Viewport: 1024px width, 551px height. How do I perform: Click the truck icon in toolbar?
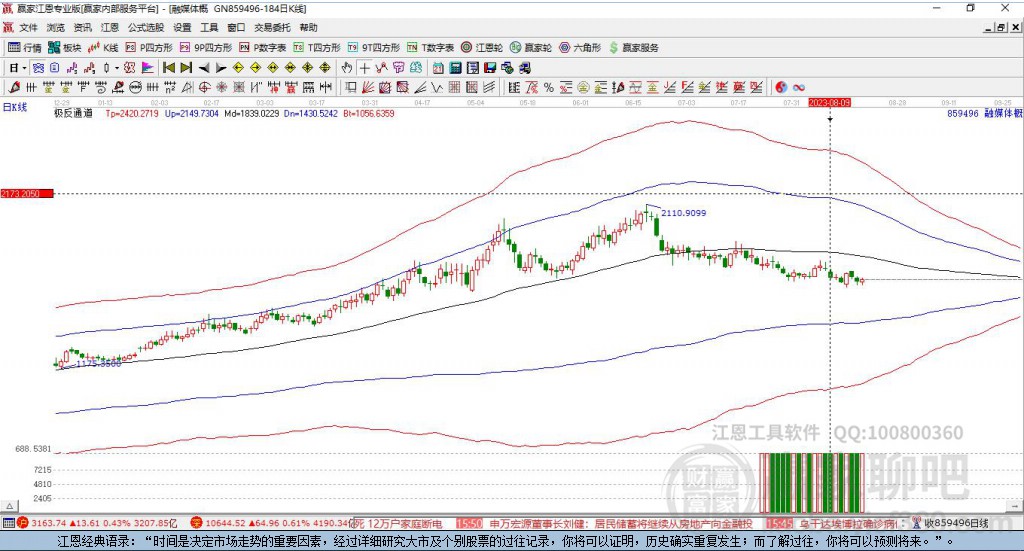click(525, 68)
